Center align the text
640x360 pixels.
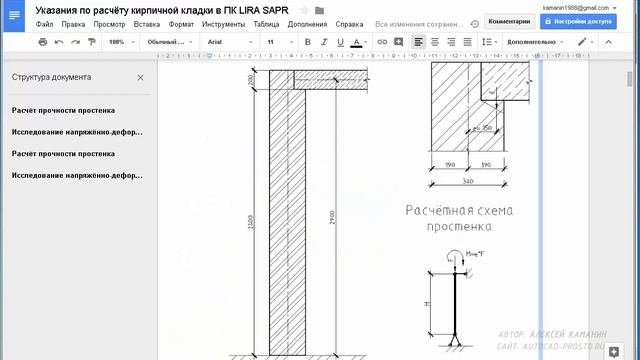(435, 42)
